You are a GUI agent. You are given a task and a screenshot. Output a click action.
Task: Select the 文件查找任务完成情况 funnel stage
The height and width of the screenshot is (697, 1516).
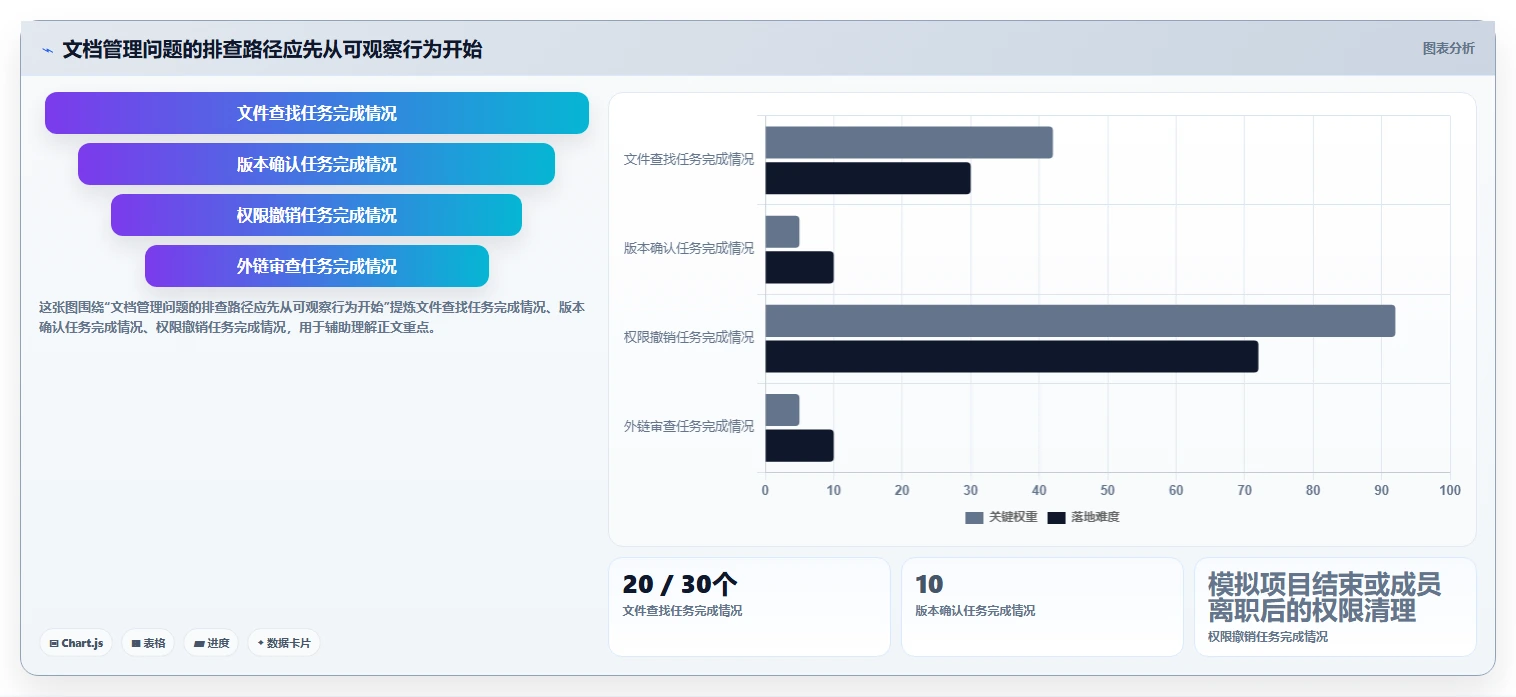pos(317,113)
